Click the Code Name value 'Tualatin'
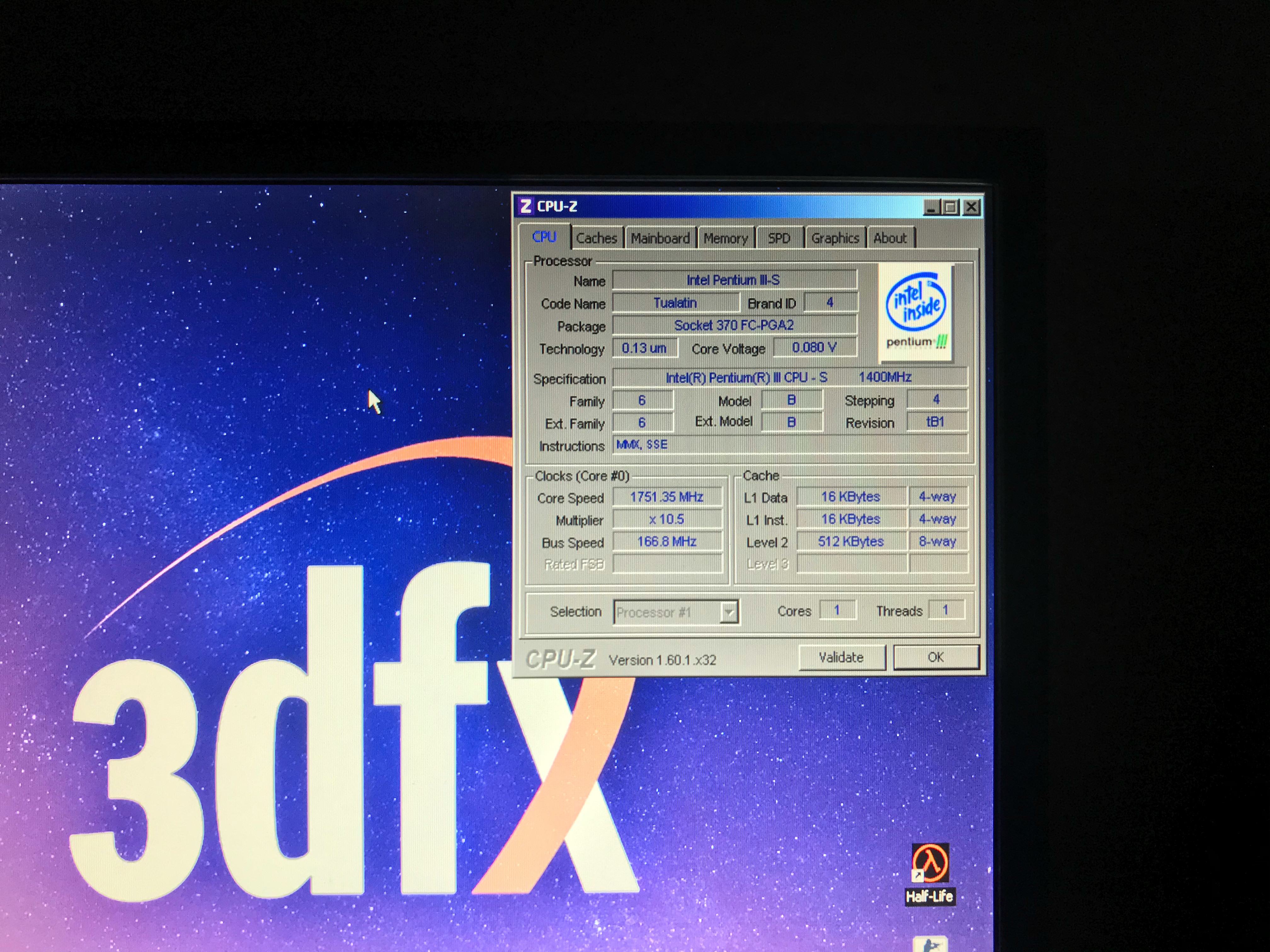This screenshot has height=952, width=1270. pos(675,303)
